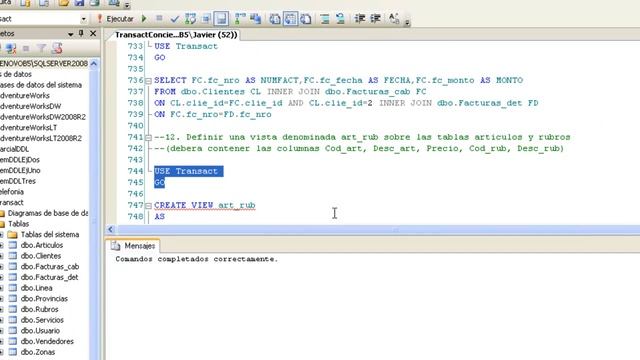Click the Object Explorer filter icon

coord(41,49)
